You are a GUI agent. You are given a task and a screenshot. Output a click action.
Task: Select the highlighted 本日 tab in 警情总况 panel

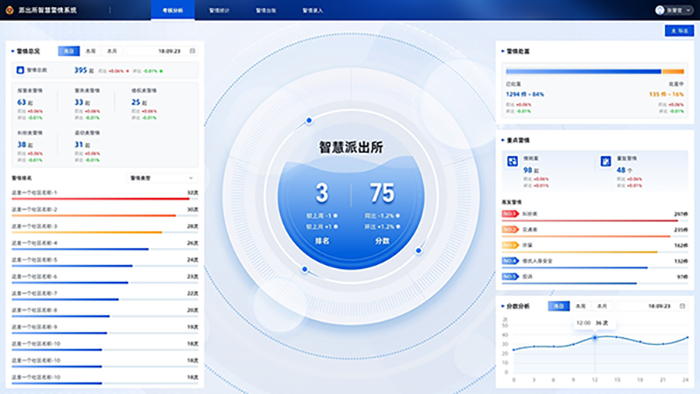[x=69, y=51]
